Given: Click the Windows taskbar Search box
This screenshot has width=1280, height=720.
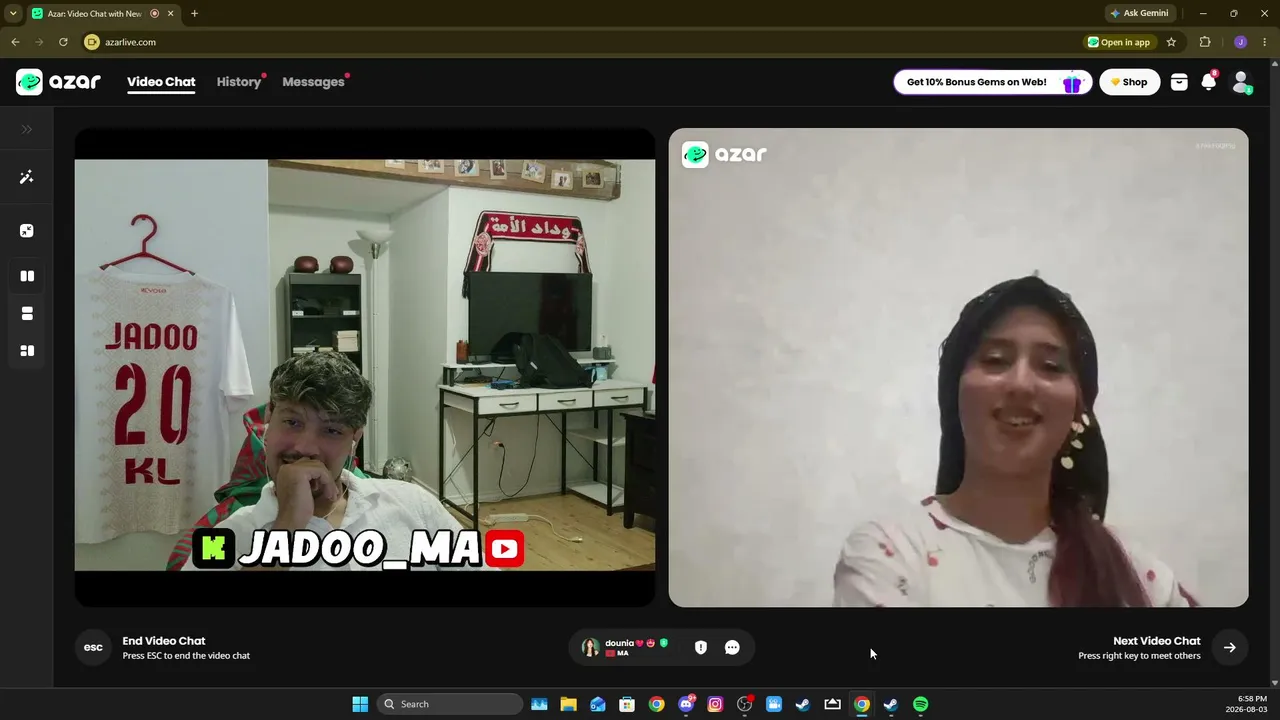Looking at the screenshot, I should pyautogui.click(x=449, y=704).
